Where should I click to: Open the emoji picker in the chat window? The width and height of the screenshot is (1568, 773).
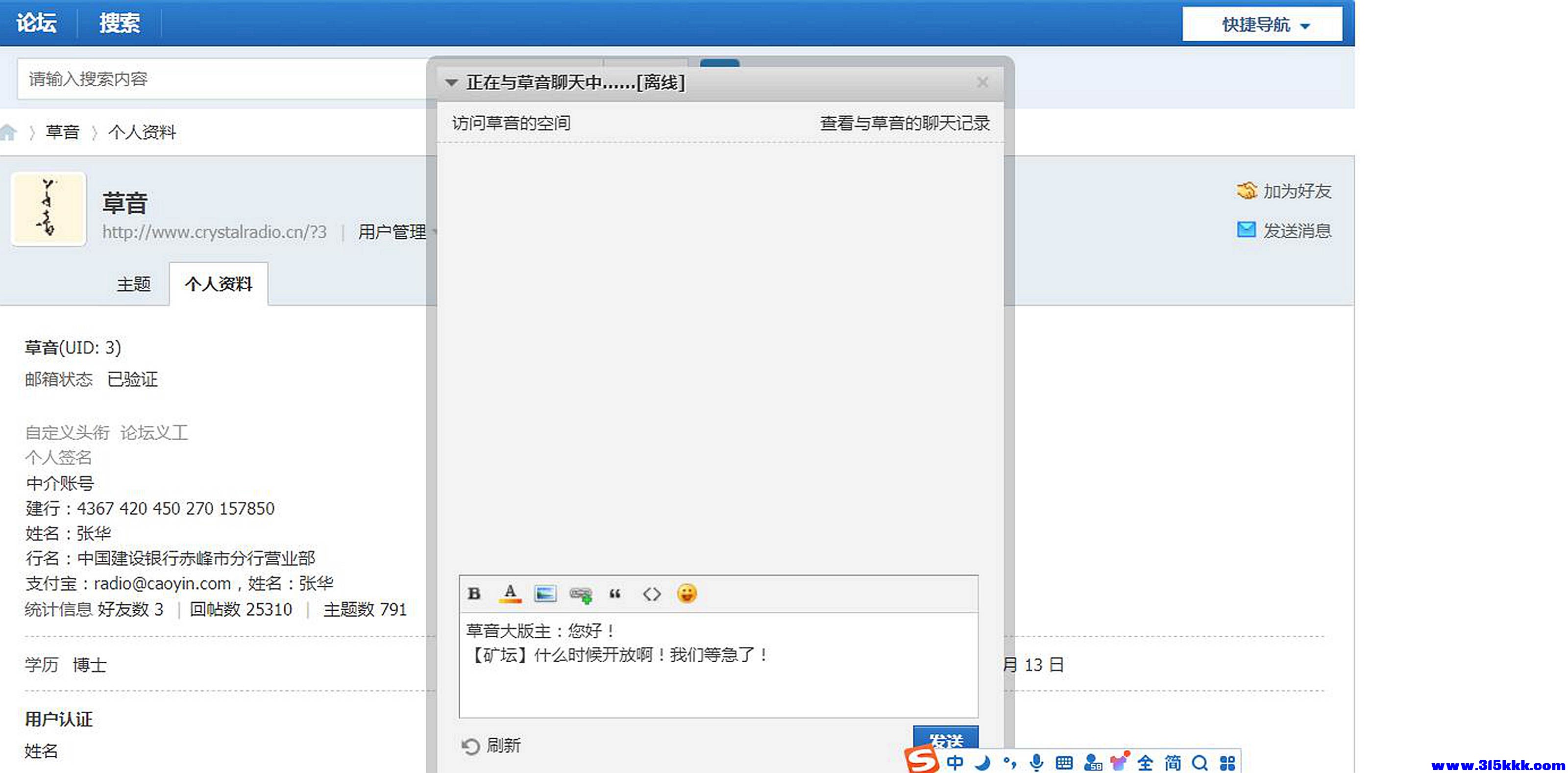click(687, 594)
